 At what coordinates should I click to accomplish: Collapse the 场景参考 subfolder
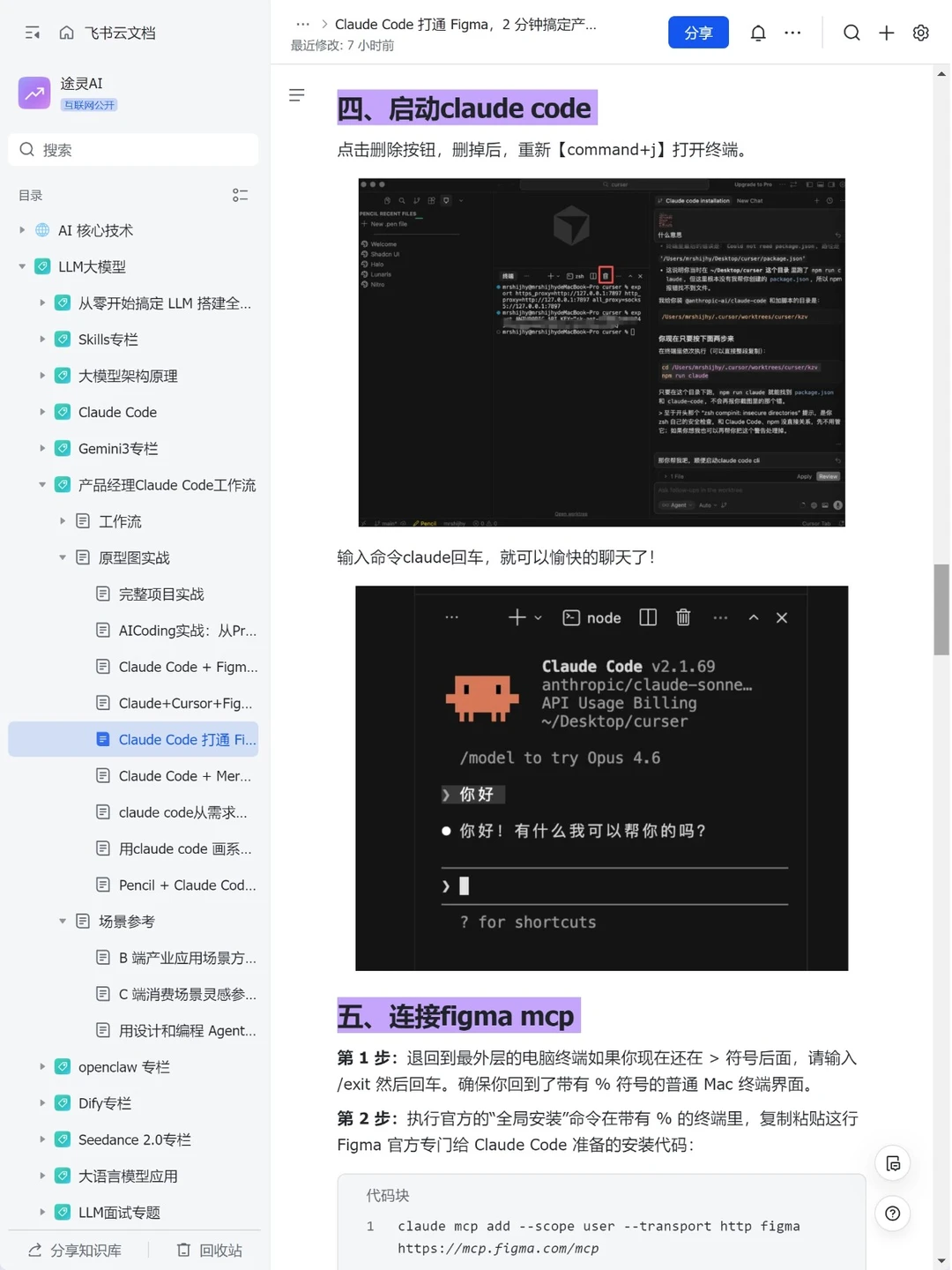click(x=63, y=921)
